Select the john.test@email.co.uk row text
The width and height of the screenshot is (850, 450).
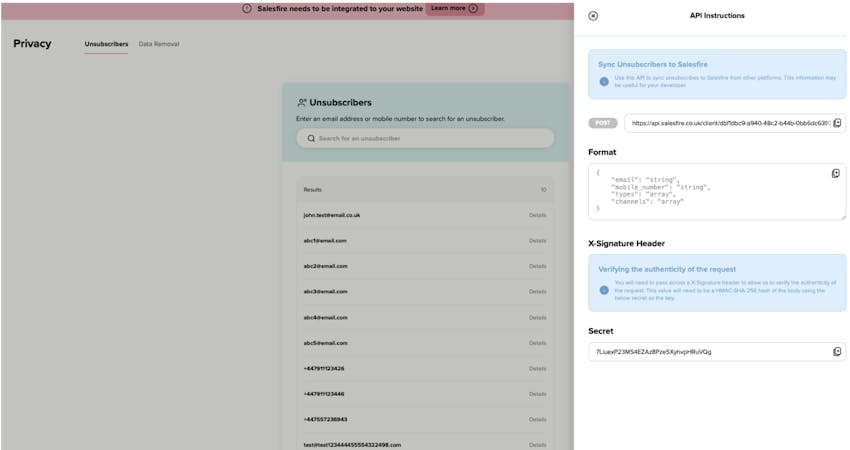point(332,215)
